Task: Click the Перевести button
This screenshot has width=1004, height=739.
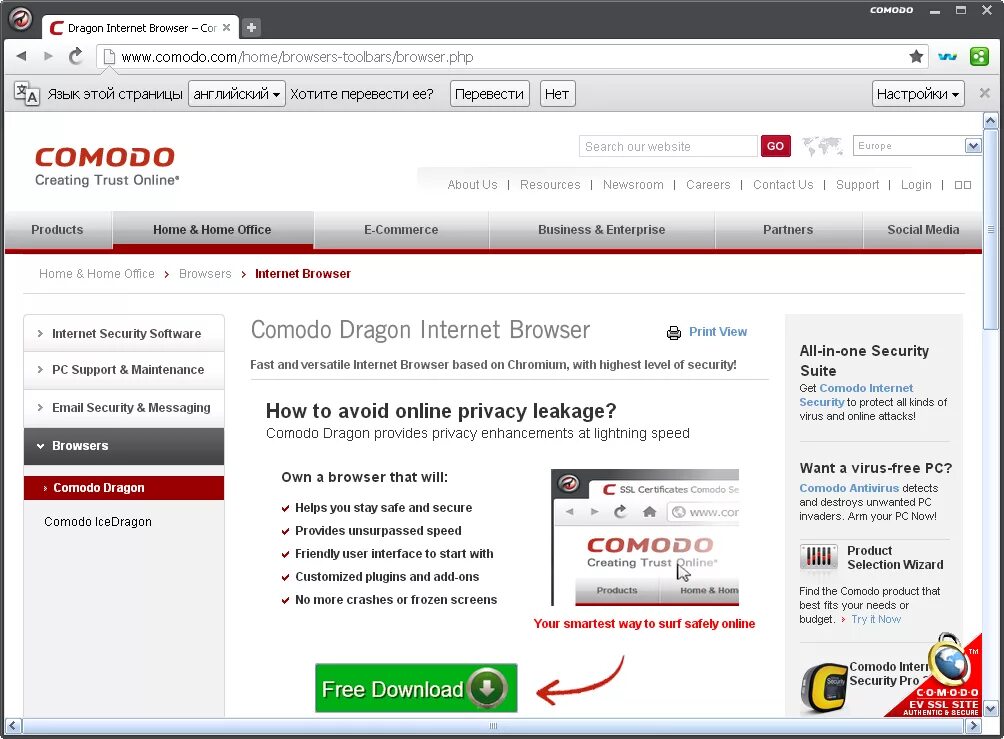Action: coord(489,93)
